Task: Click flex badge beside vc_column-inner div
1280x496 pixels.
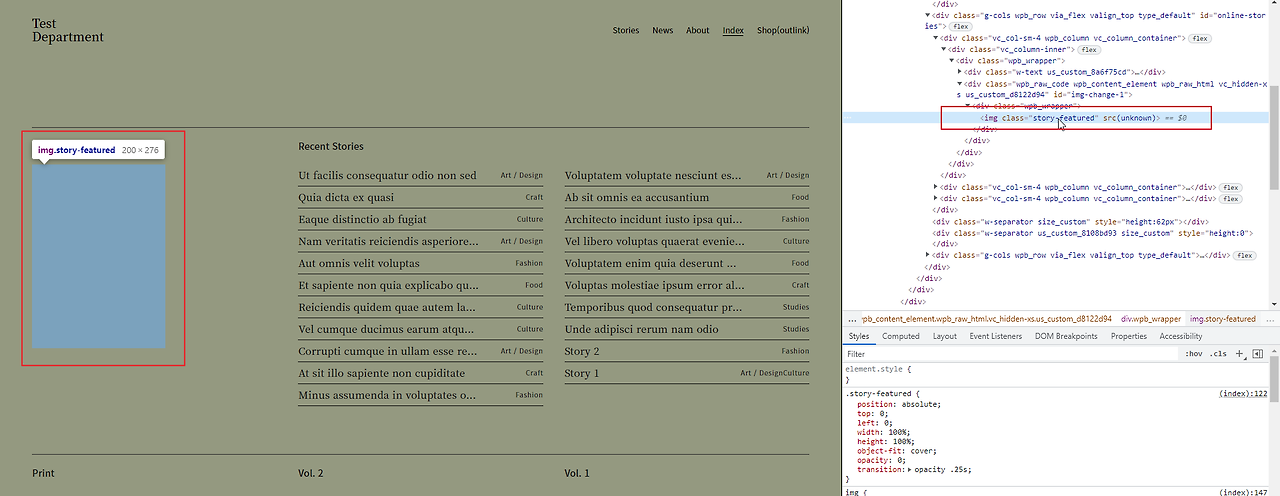Action: coord(1088,49)
